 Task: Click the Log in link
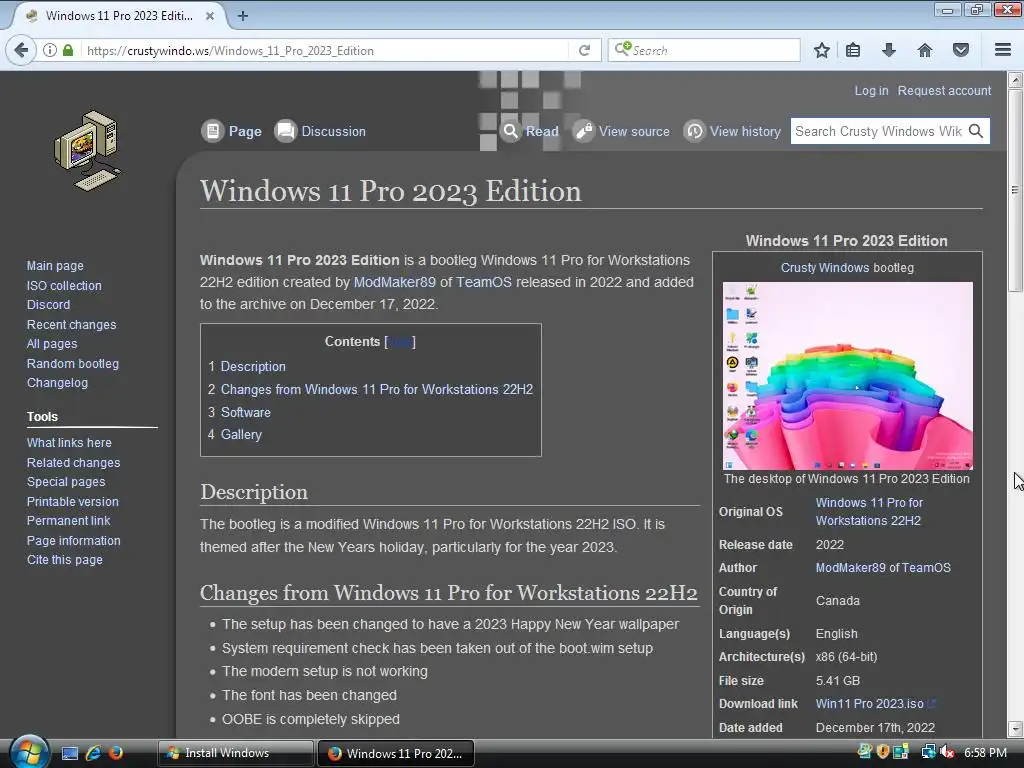pos(871,91)
